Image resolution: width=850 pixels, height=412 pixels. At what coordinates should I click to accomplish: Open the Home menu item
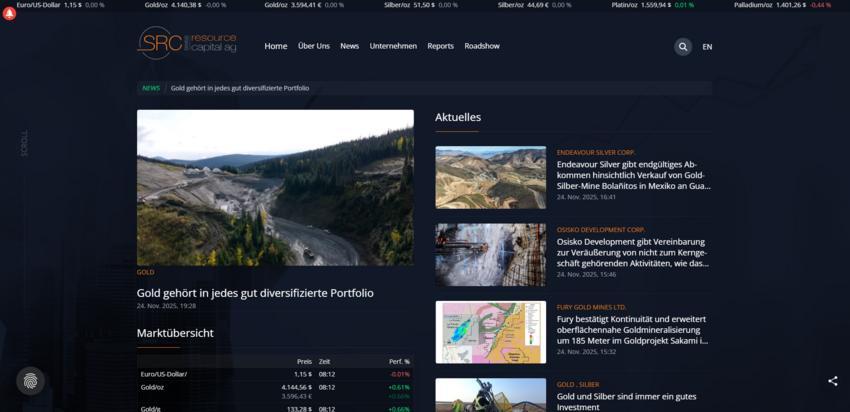[x=276, y=46]
